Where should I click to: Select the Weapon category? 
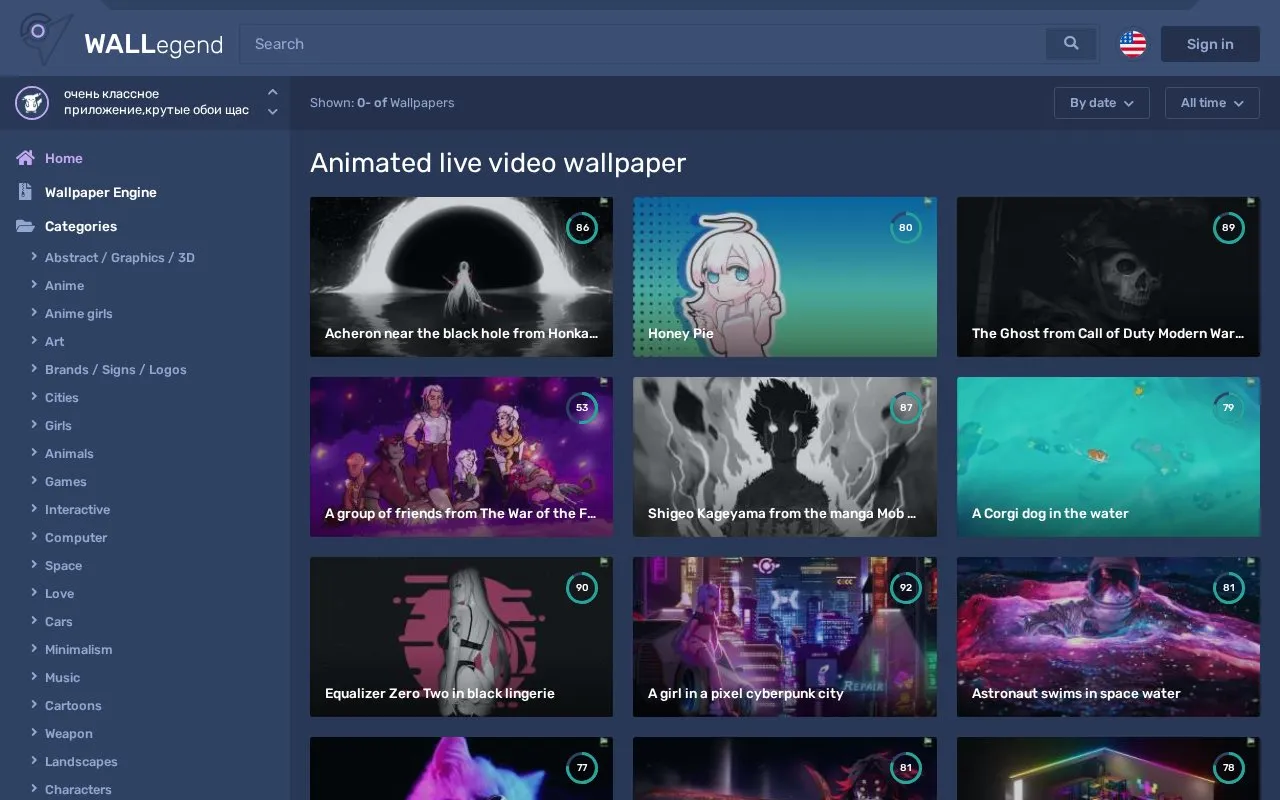click(69, 733)
